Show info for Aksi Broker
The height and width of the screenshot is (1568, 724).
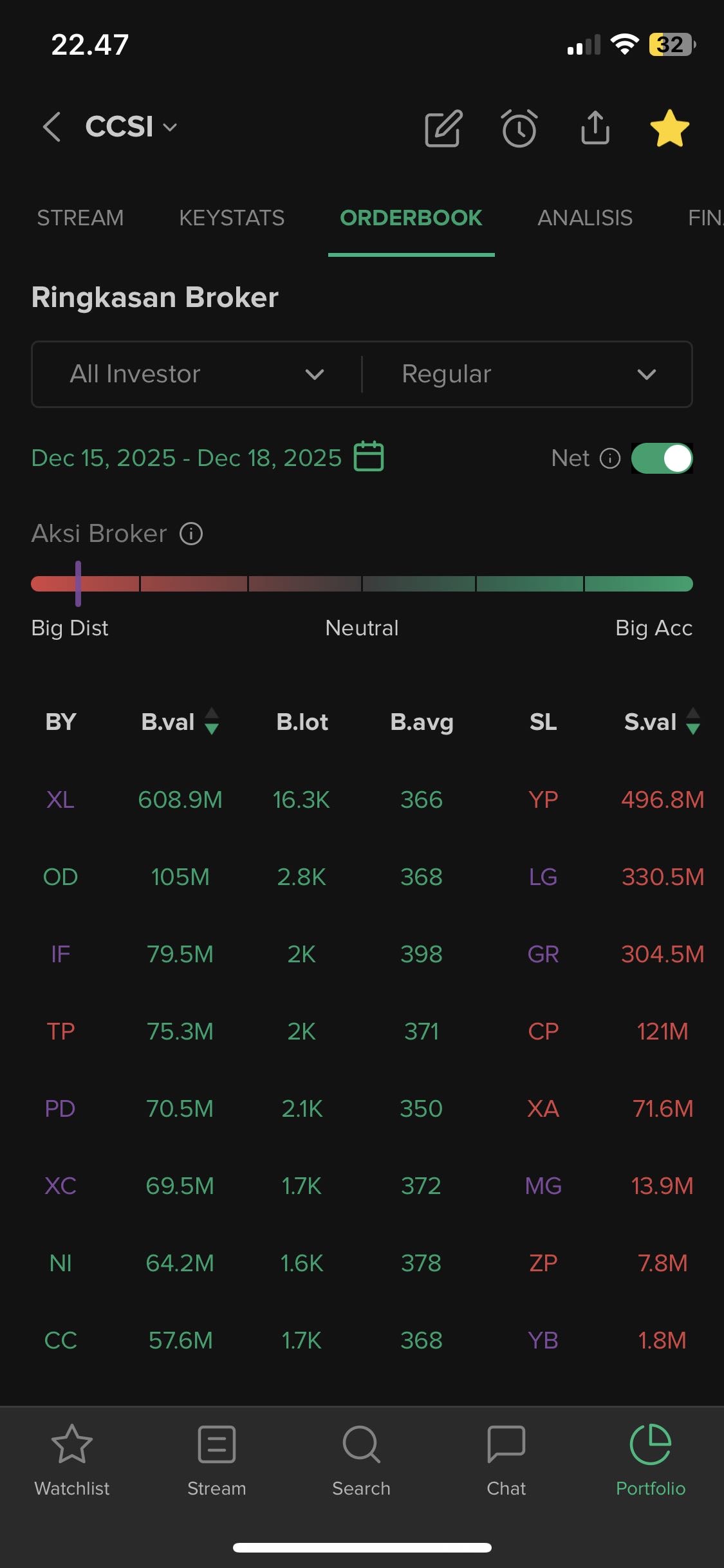coord(191,534)
